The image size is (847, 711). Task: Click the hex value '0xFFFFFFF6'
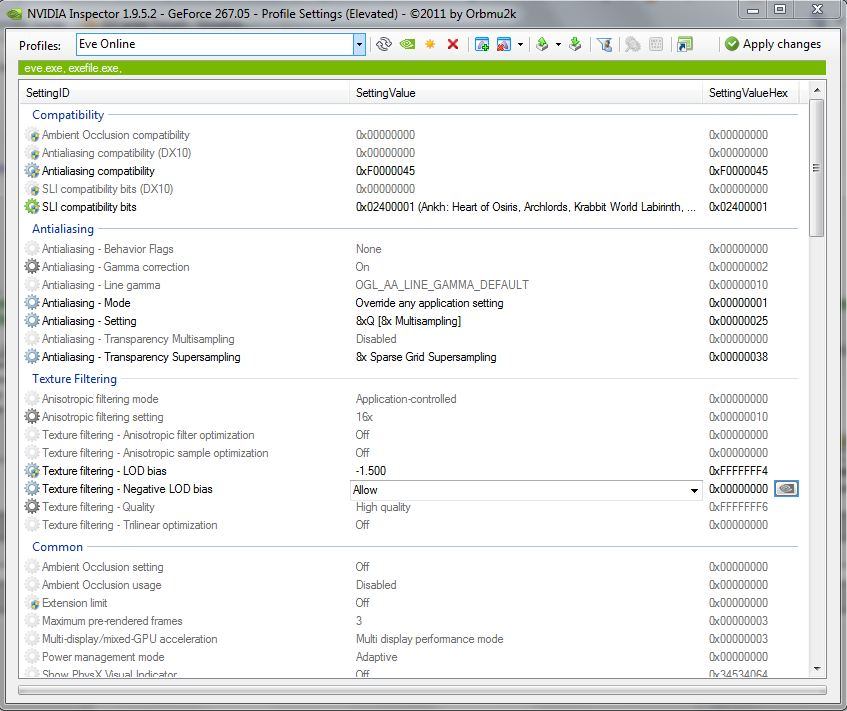click(x=738, y=507)
